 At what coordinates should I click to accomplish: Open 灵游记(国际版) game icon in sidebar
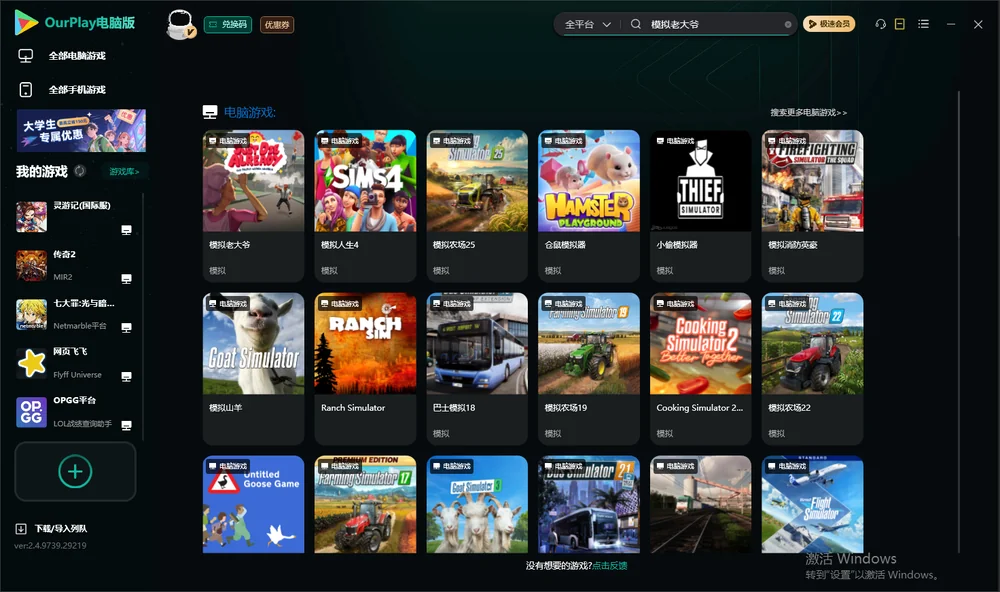coord(31,217)
